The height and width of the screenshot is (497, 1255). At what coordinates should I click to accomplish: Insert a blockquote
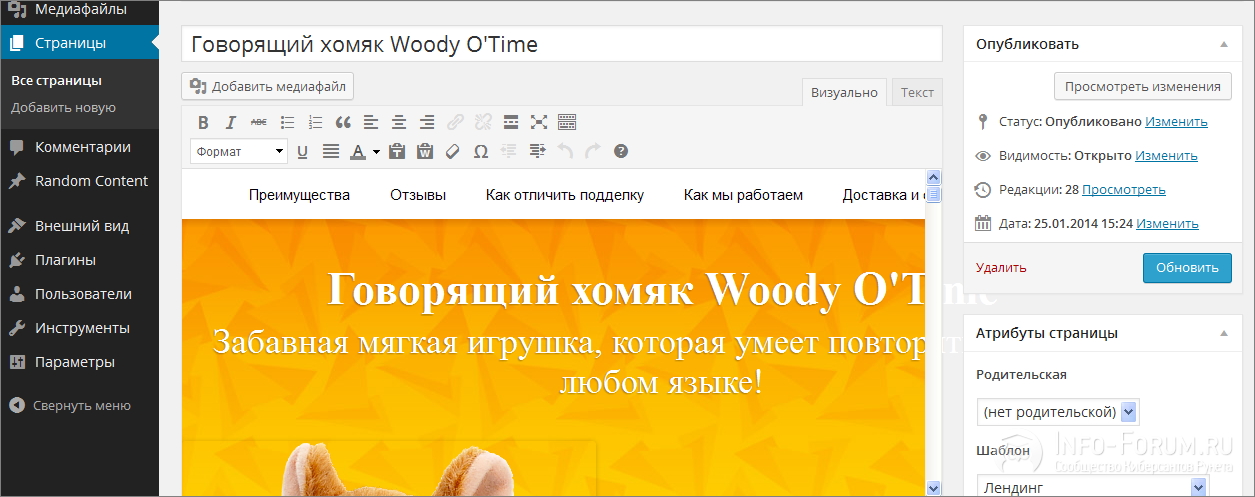tap(343, 122)
